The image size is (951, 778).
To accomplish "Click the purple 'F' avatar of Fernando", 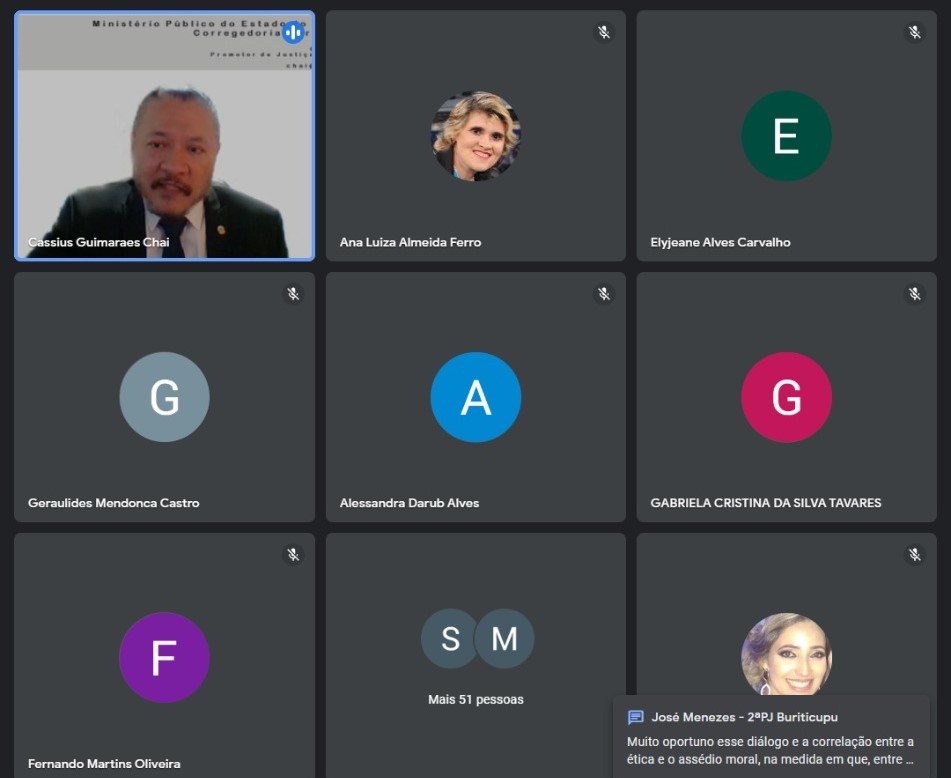I will click(164, 658).
